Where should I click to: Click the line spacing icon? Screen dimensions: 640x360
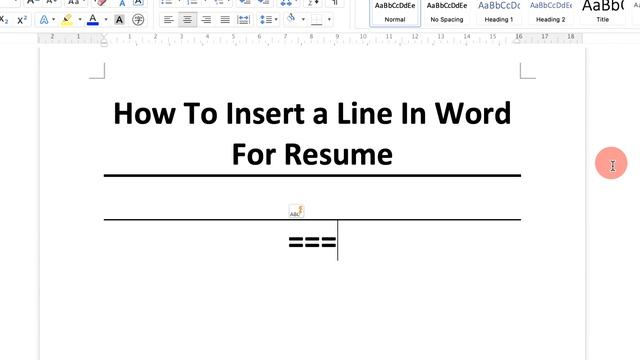(266, 20)
